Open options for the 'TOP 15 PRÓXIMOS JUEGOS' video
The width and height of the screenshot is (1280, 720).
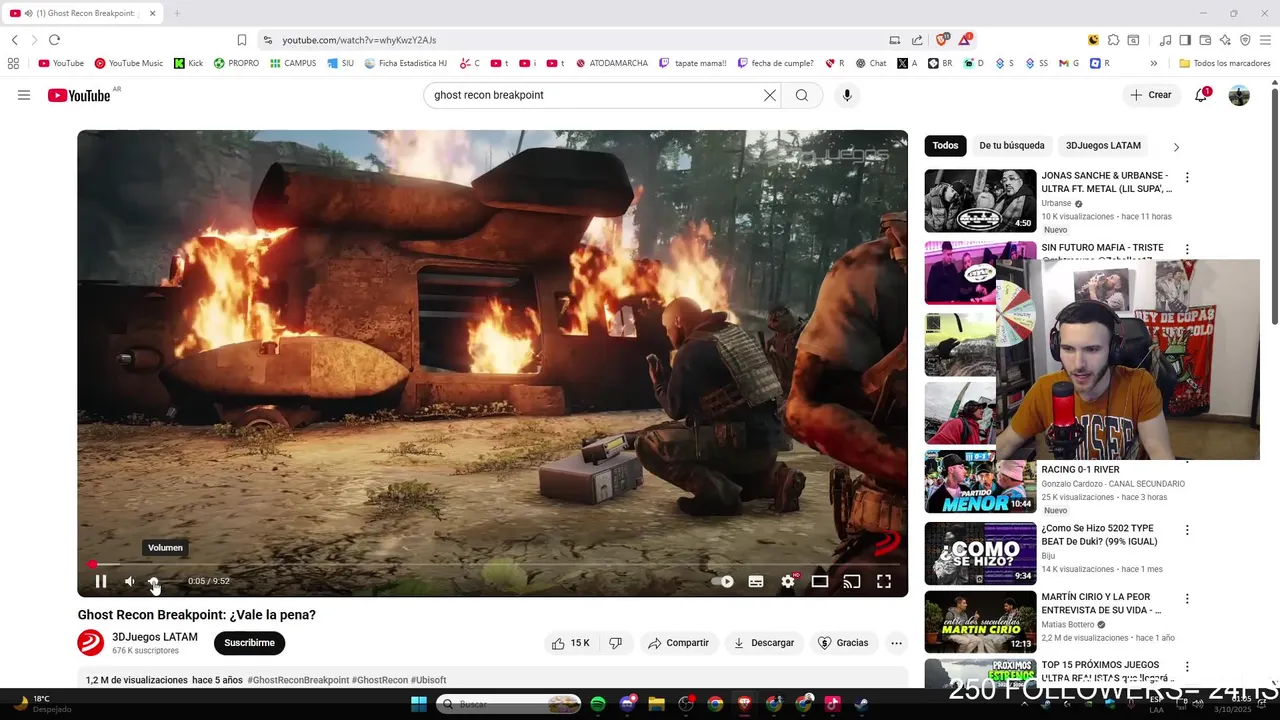point(1187,667)
